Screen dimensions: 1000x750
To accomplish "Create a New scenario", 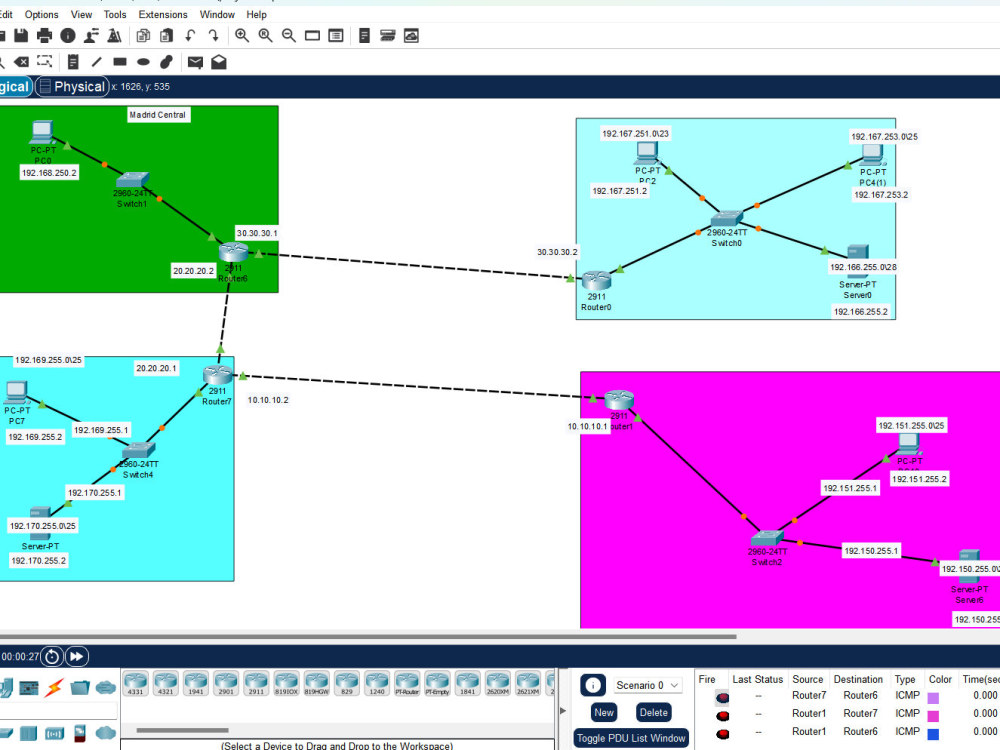I will [x=603, y=712].
